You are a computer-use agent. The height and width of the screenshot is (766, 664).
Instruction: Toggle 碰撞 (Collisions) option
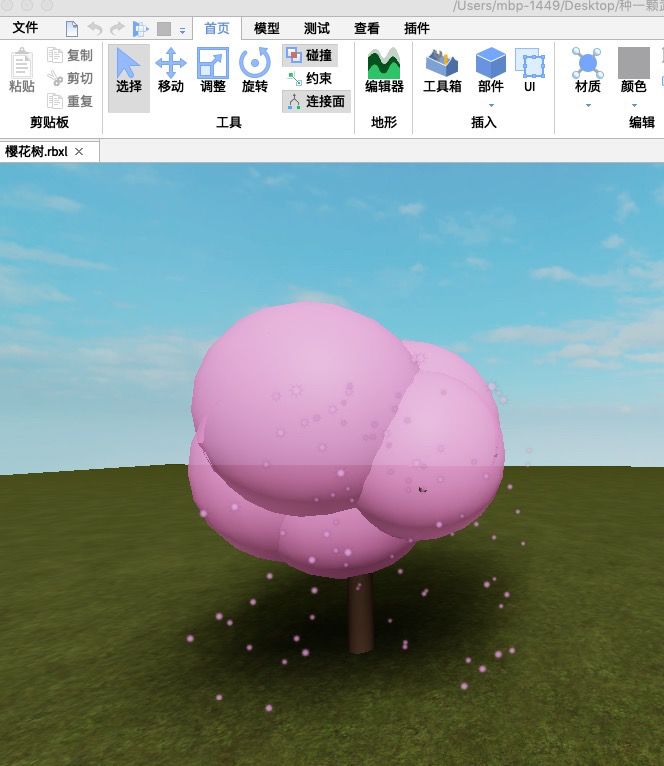(310, 55)
